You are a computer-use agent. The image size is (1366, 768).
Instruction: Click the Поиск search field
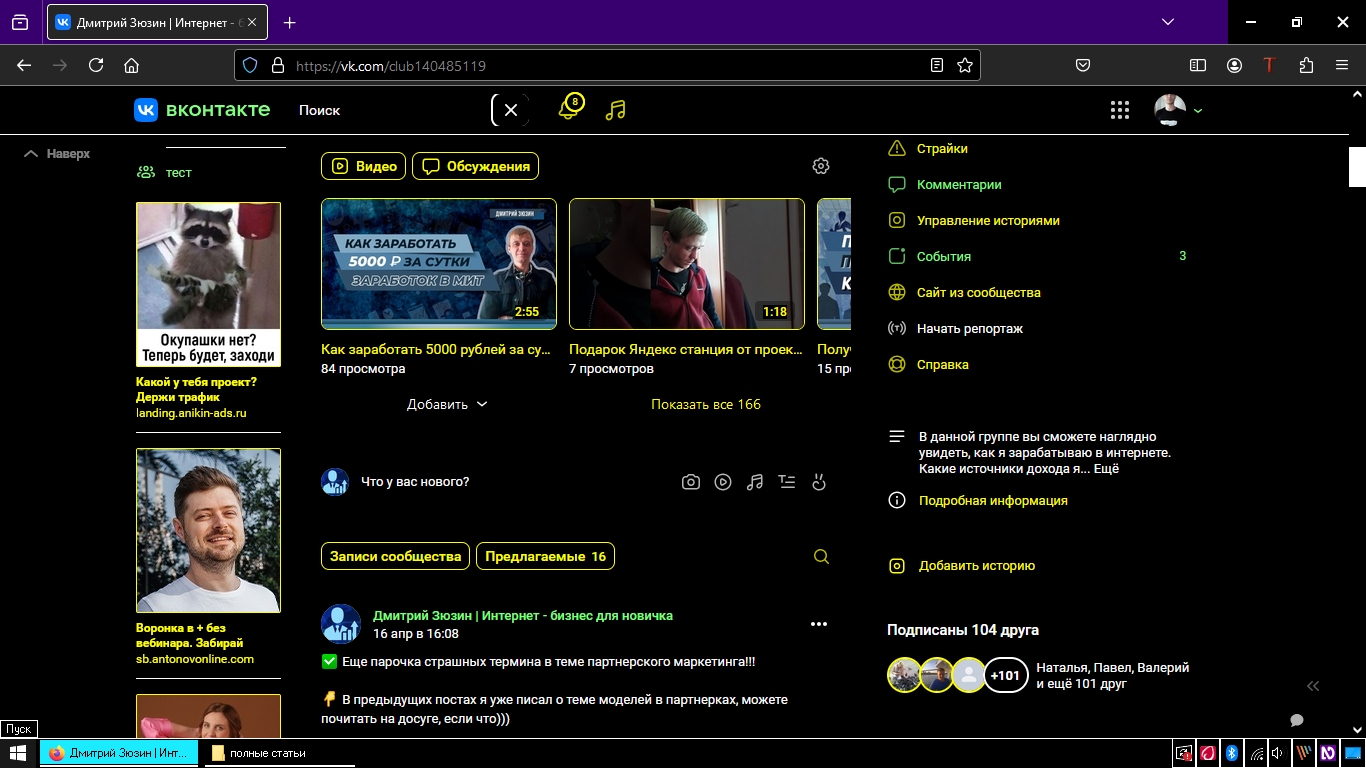(390, 110)
